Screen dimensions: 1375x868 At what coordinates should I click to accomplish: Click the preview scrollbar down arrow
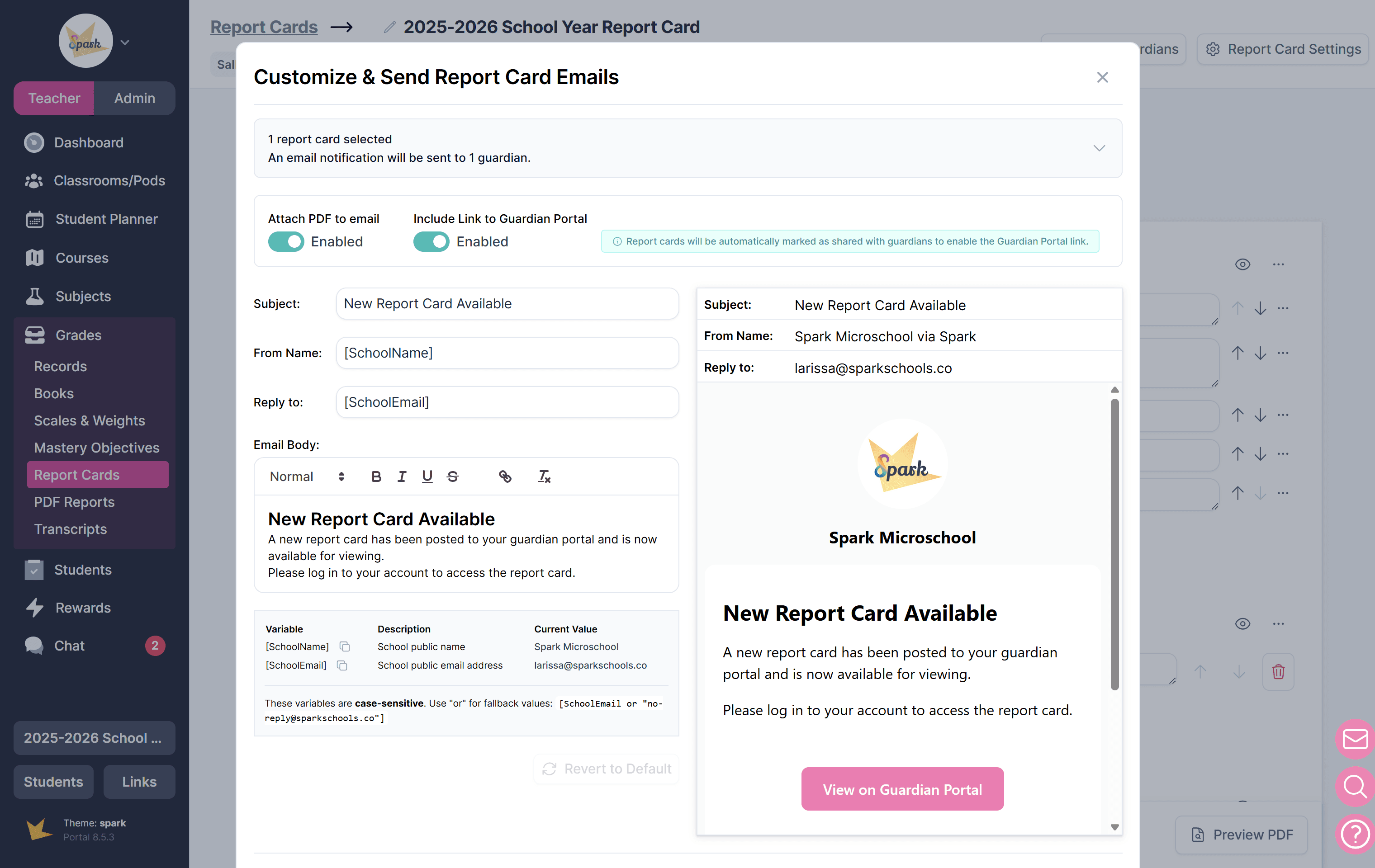tap(1114, 827)
